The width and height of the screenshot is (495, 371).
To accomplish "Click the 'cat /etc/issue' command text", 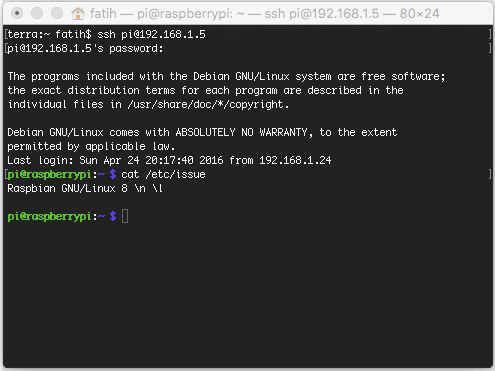I will click(x=163, y=174).
